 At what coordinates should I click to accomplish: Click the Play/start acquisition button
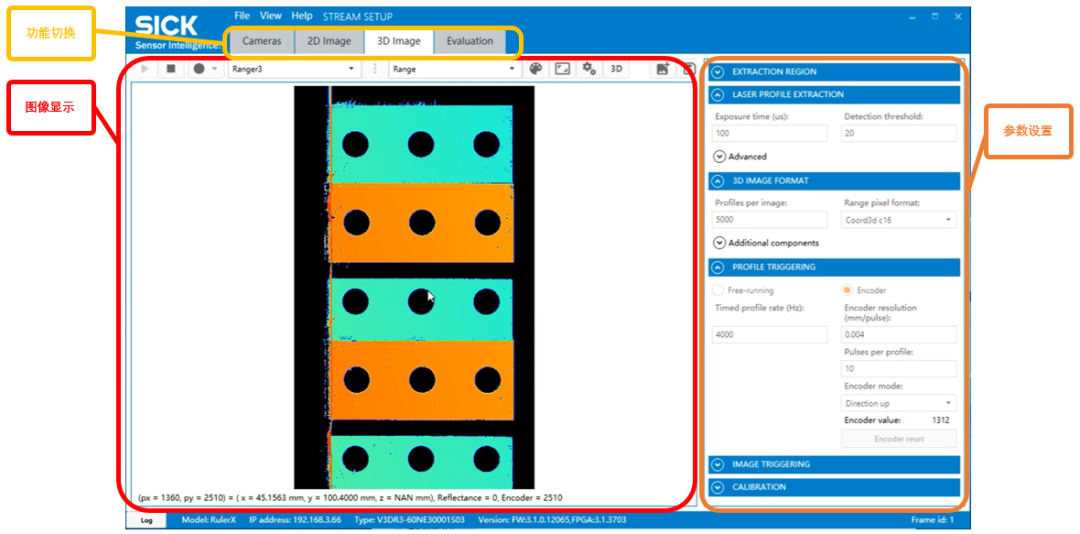coord(146,69)
